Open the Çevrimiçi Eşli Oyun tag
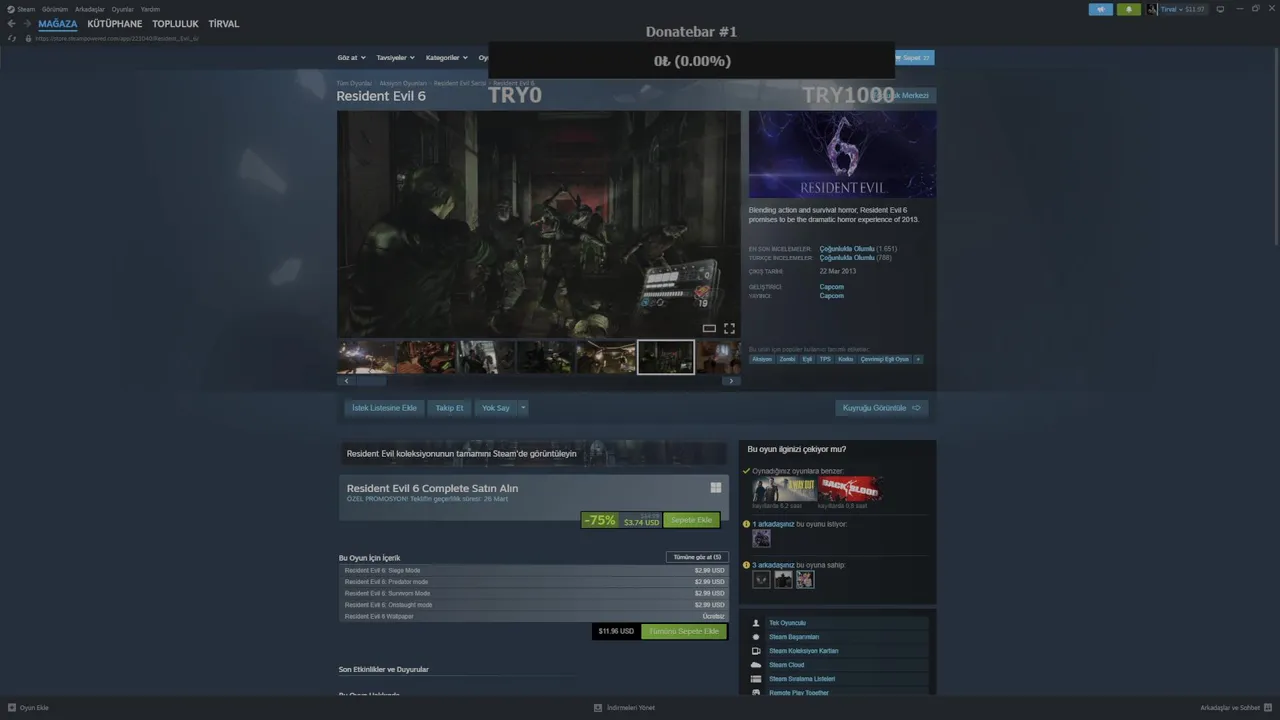 pyautogui.click(x=885, y=359)
